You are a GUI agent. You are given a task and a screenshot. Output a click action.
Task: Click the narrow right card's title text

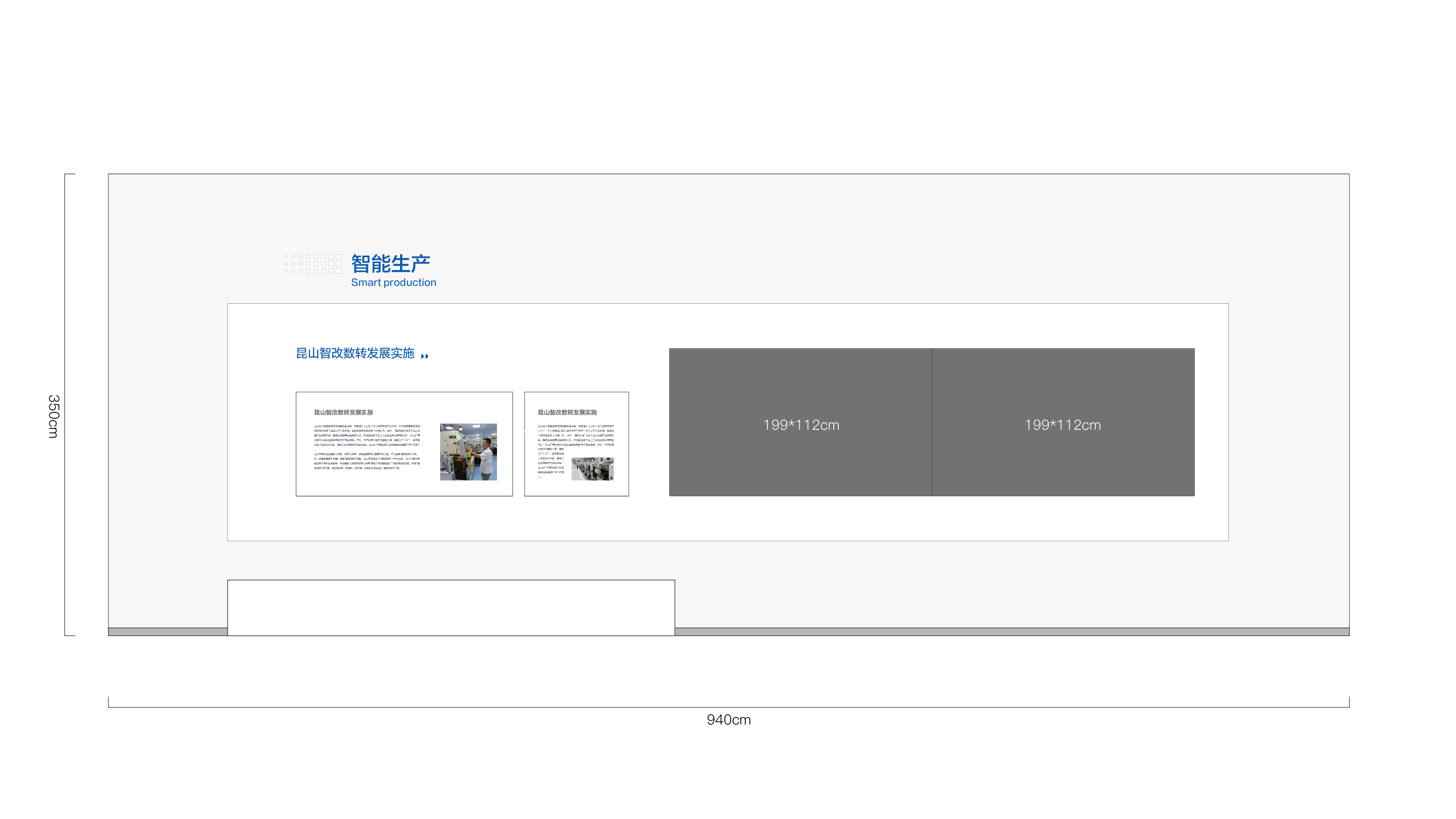567,413
